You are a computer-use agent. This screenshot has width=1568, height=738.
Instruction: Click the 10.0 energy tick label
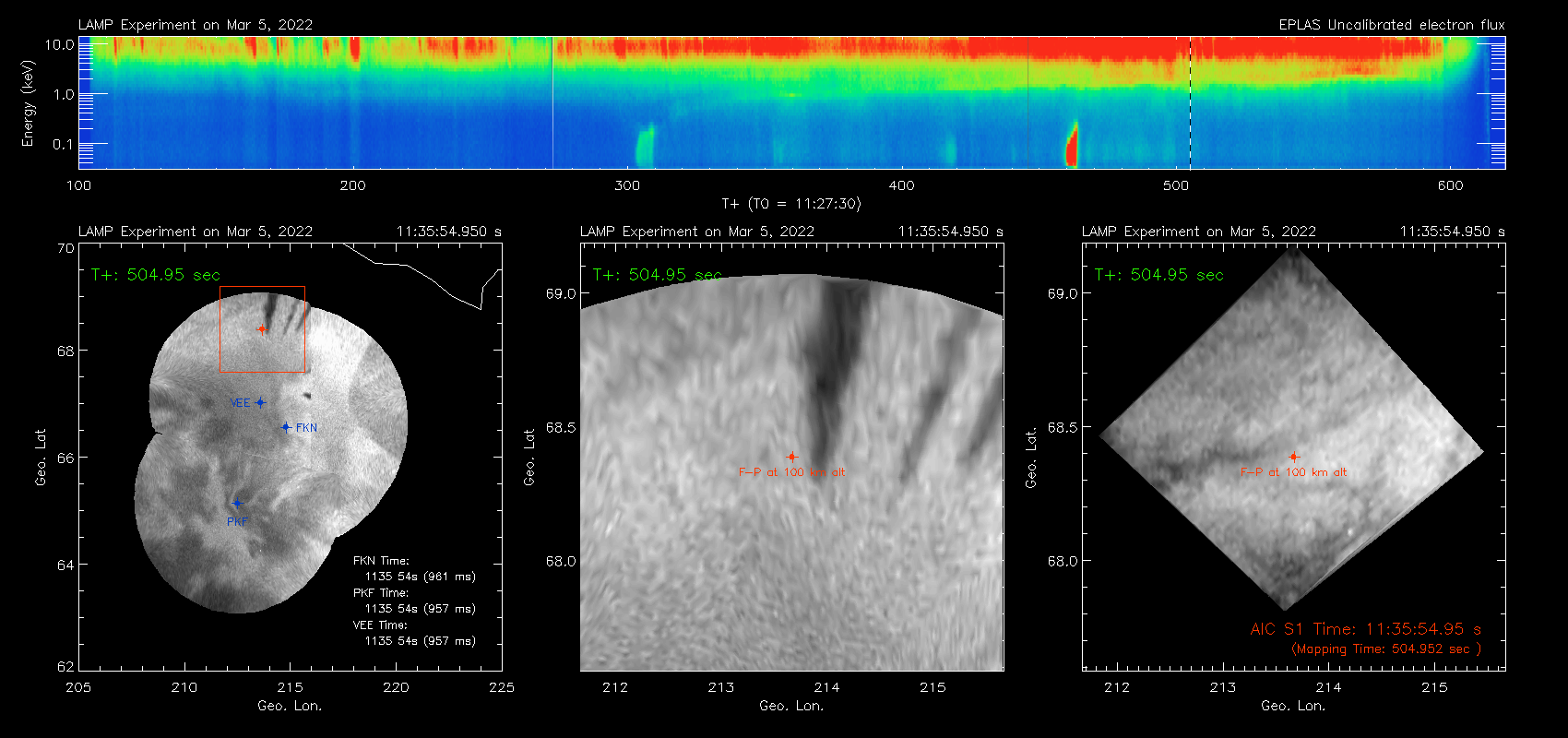point(60,44)
